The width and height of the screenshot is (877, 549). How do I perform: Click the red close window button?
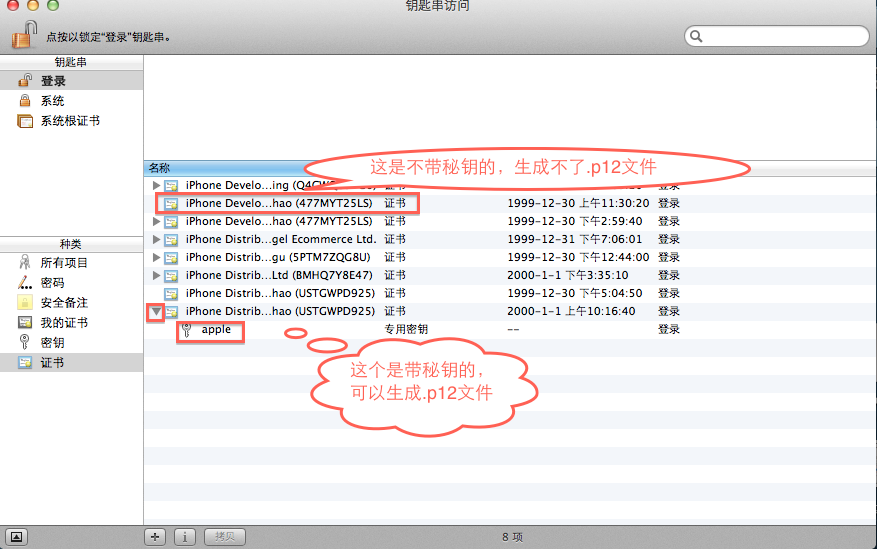coord(13,5)
